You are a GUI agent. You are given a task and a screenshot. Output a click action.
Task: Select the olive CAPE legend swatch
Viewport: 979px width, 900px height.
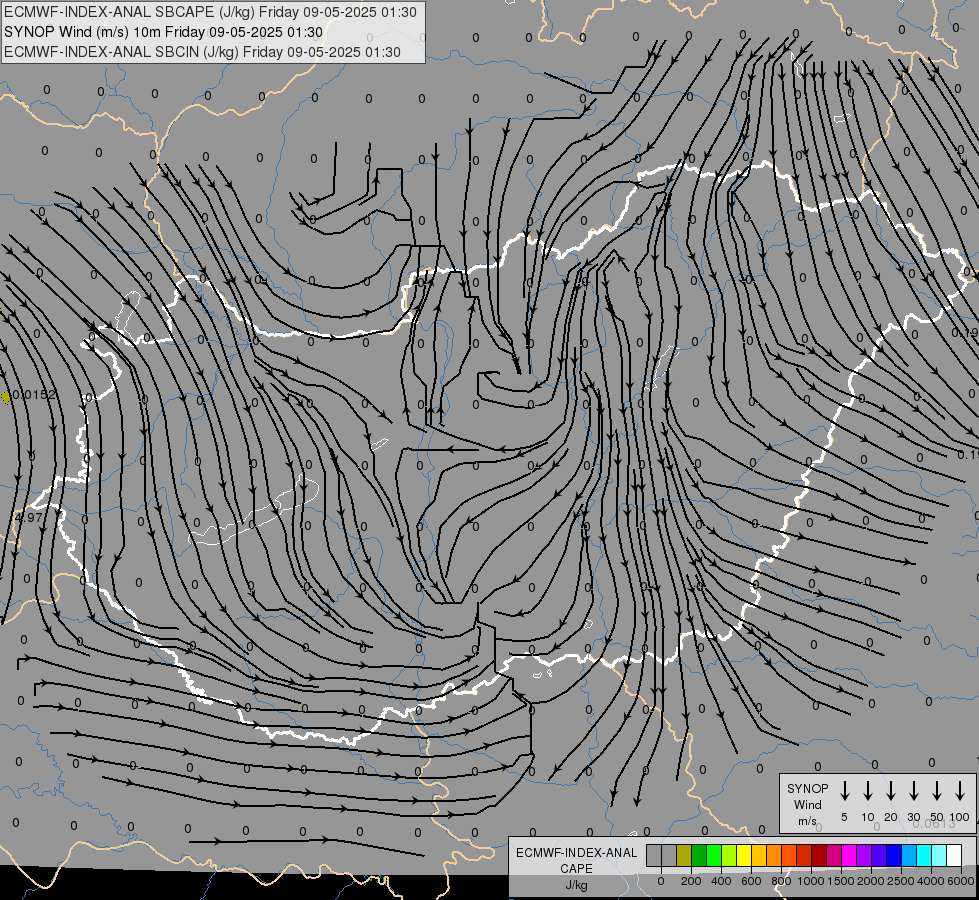pyautogui.click(x=684, y=855)
